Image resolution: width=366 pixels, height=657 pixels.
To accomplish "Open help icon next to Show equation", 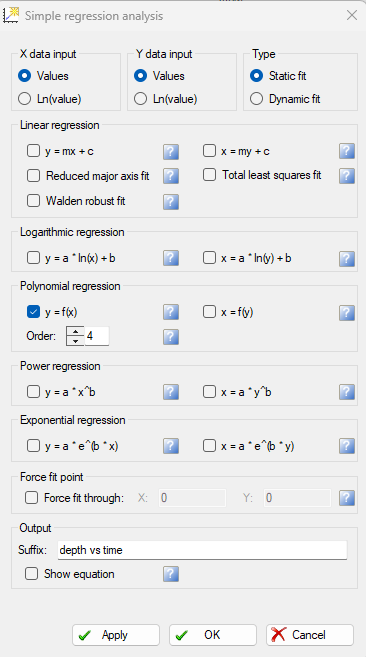I will pyautogui.click(x=171, y=574).
